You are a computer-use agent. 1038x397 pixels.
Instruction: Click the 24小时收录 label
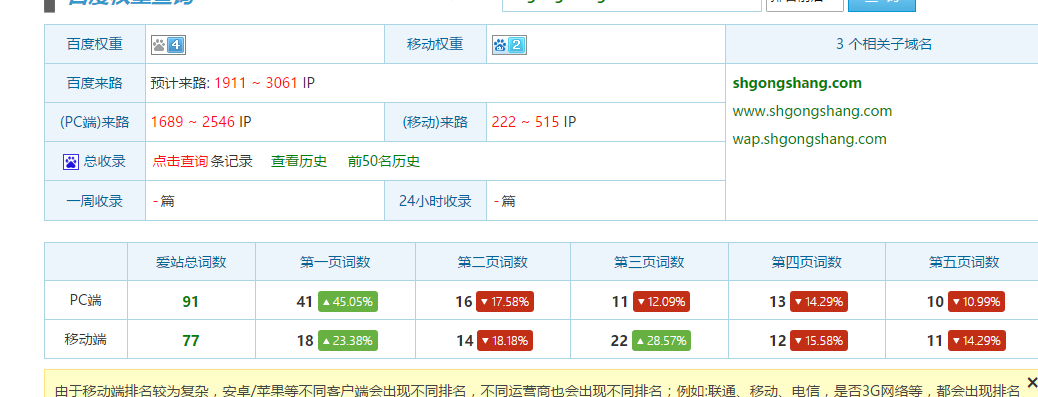[435, 201]
